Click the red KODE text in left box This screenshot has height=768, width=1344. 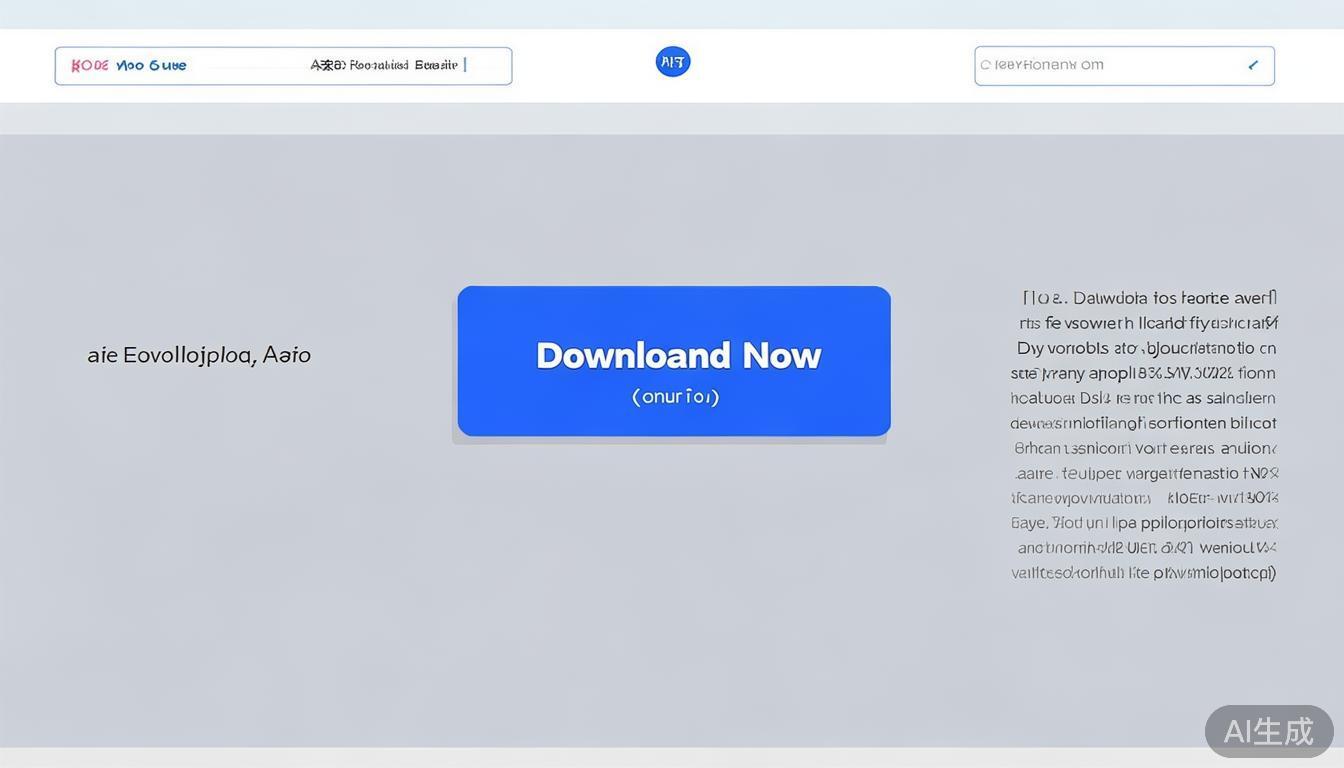tap(90, 66)
